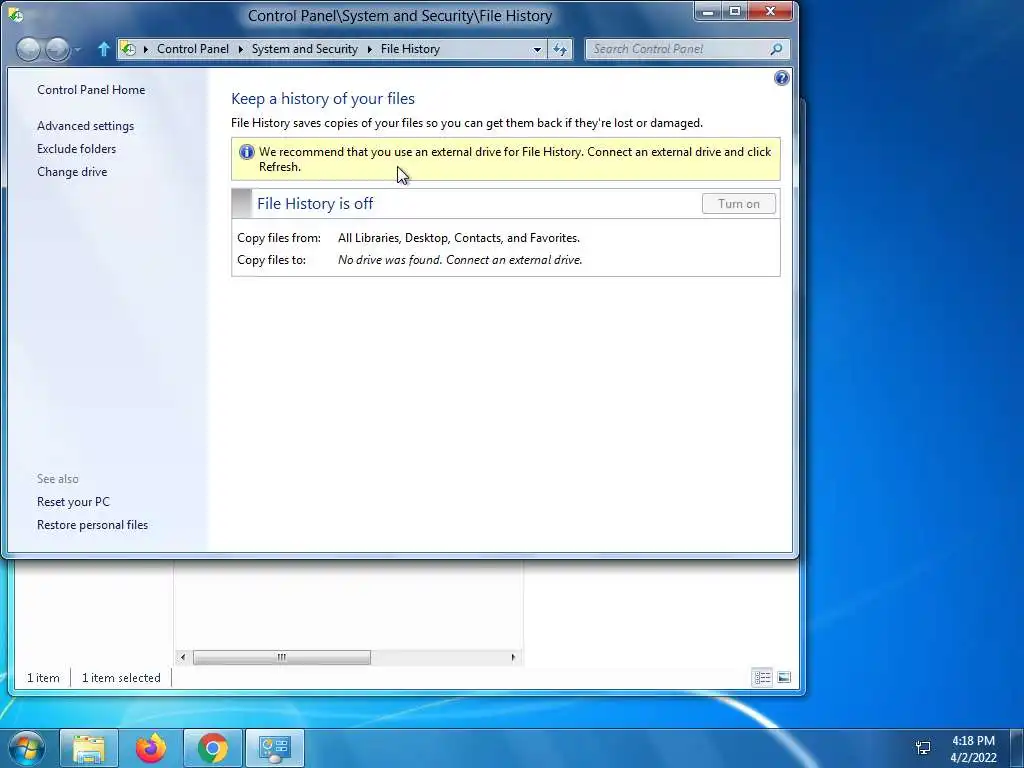Launch Google Chrome from the taskbar

point(212,748)
